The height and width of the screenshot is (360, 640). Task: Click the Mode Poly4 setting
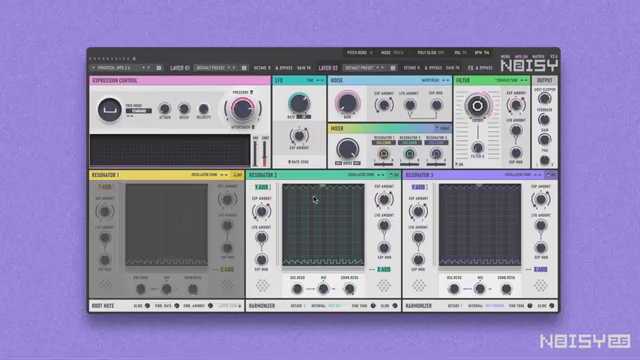point(392,53)
